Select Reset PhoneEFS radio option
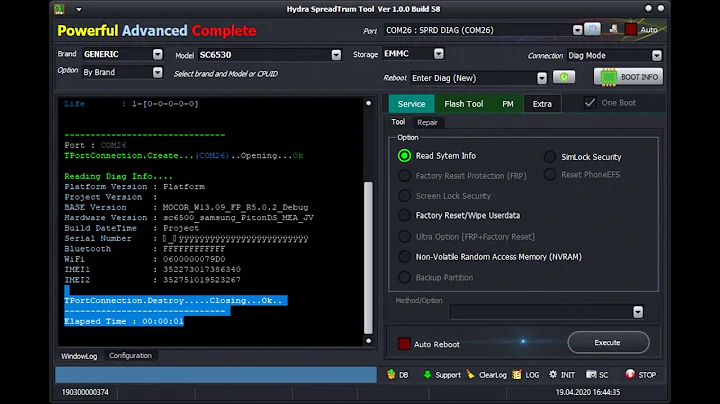Screen dimensions: 720x404 (x=550, y=174)
